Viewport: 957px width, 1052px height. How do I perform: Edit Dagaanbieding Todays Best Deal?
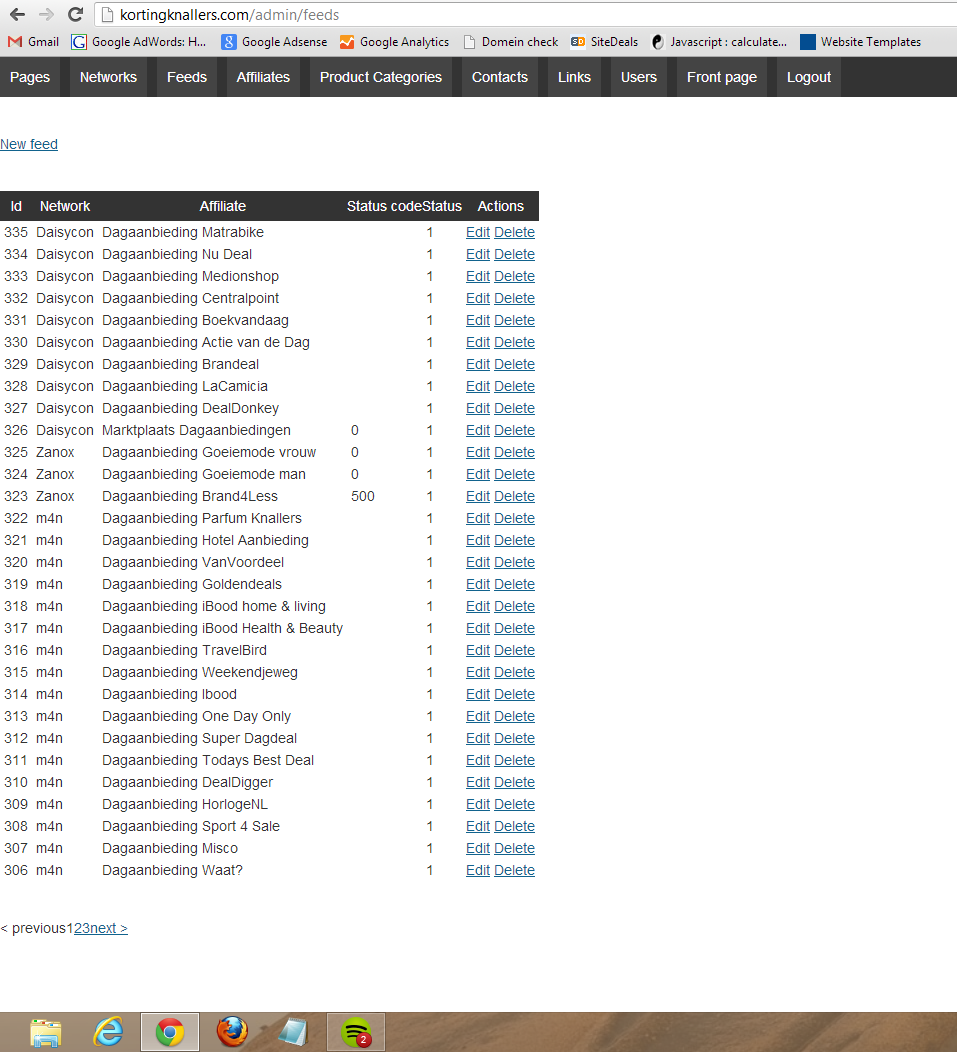coord(478,760)
